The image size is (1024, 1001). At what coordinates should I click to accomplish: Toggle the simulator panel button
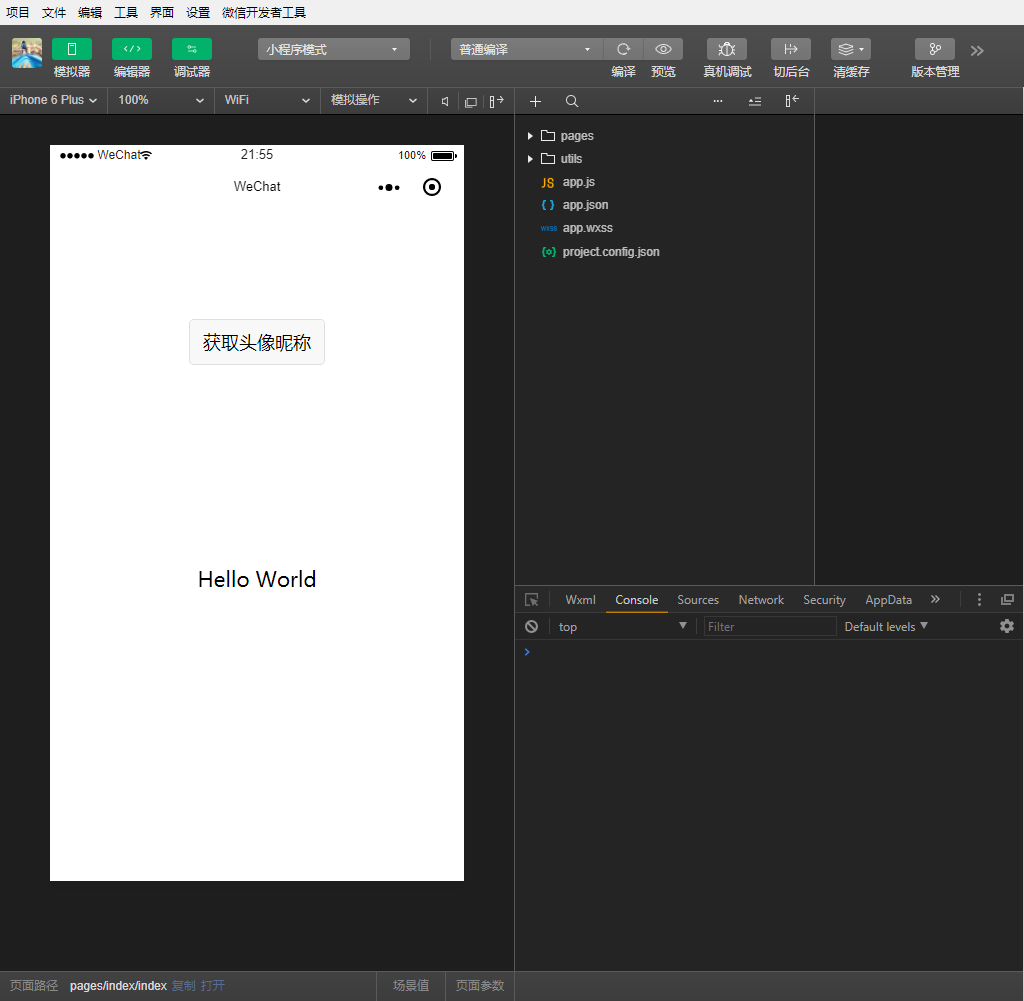pos(72,49)
